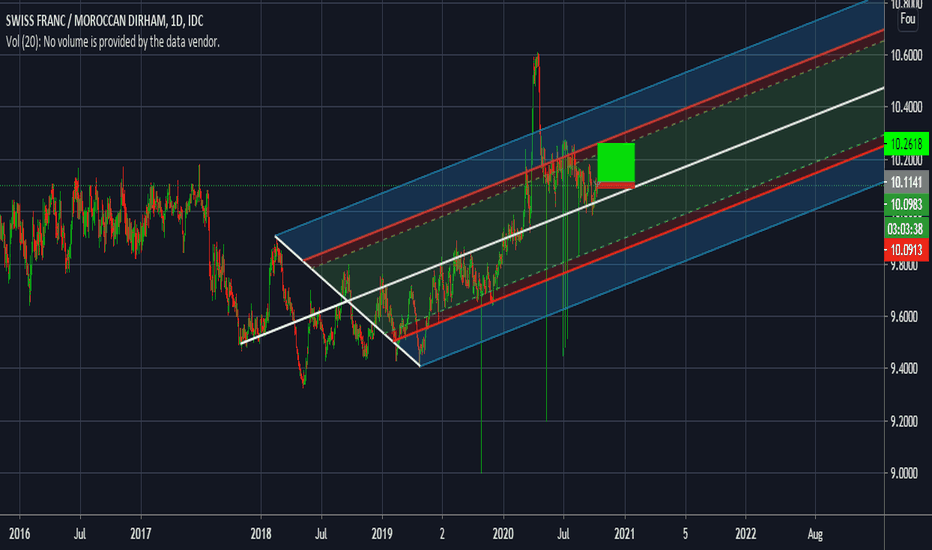
Task: Click the SWISS FRANC / MOROCCAN DIRHAM symbol title
Action: click(105, 21)
